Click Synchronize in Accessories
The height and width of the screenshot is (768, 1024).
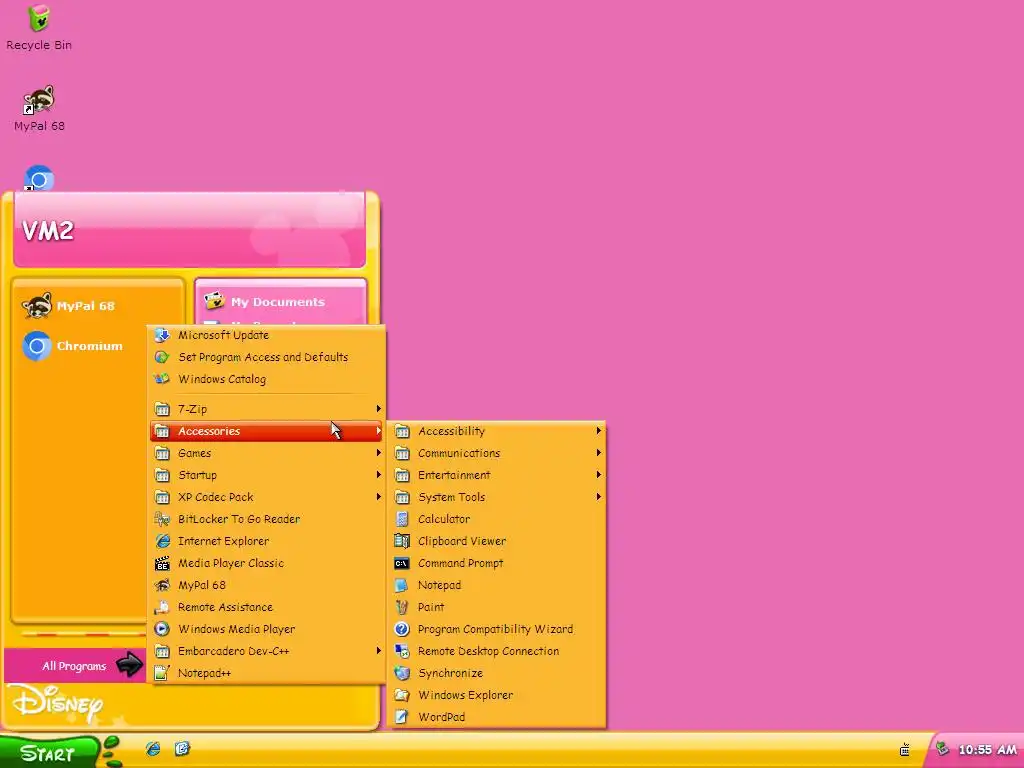point(496,673)
